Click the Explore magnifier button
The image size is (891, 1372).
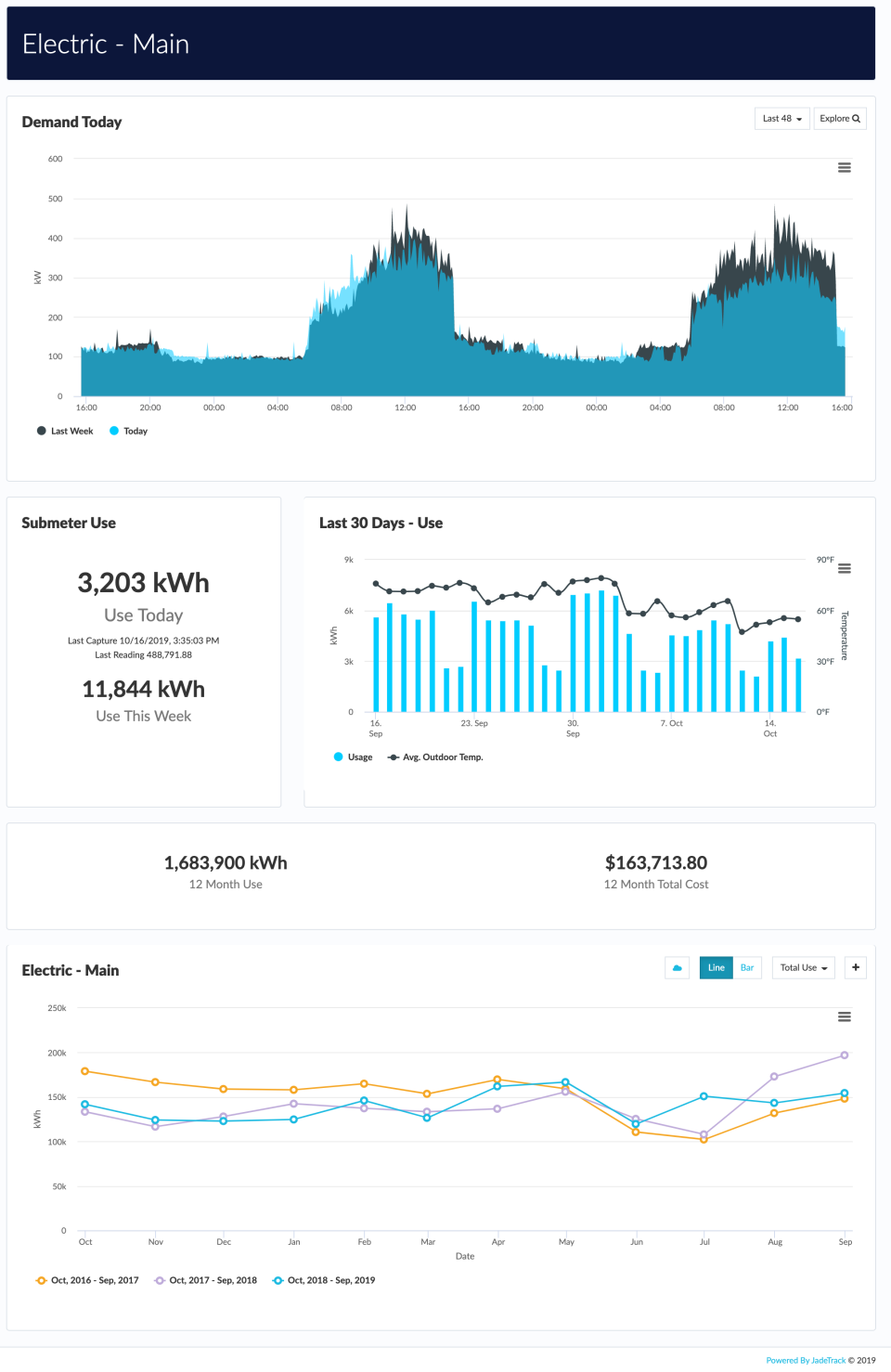840,119
